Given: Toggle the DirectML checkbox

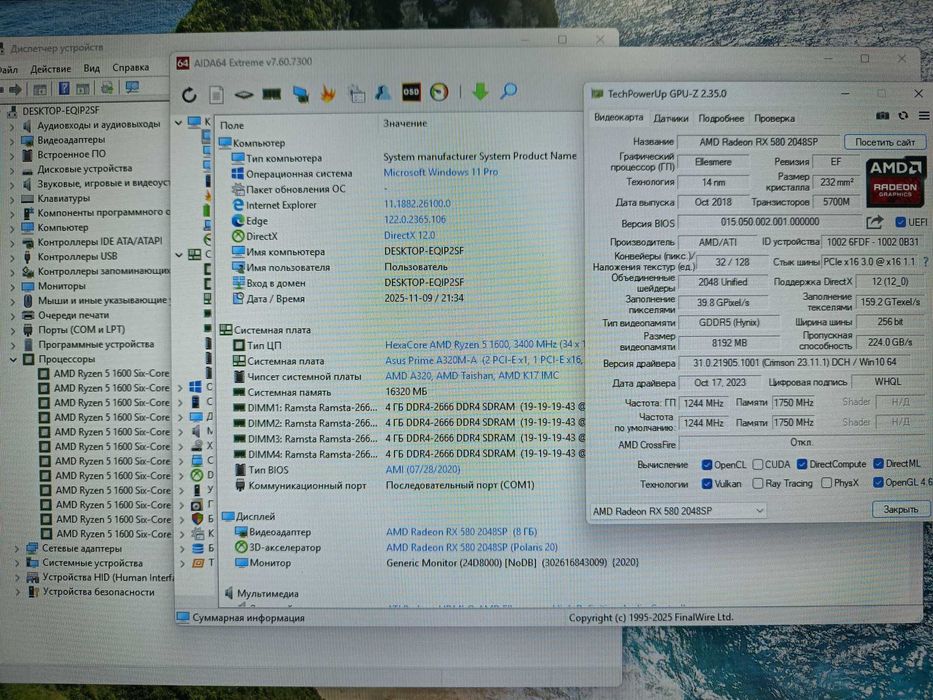Looking at the screenshot, I should pyautogui.click(x=878, y=463).
